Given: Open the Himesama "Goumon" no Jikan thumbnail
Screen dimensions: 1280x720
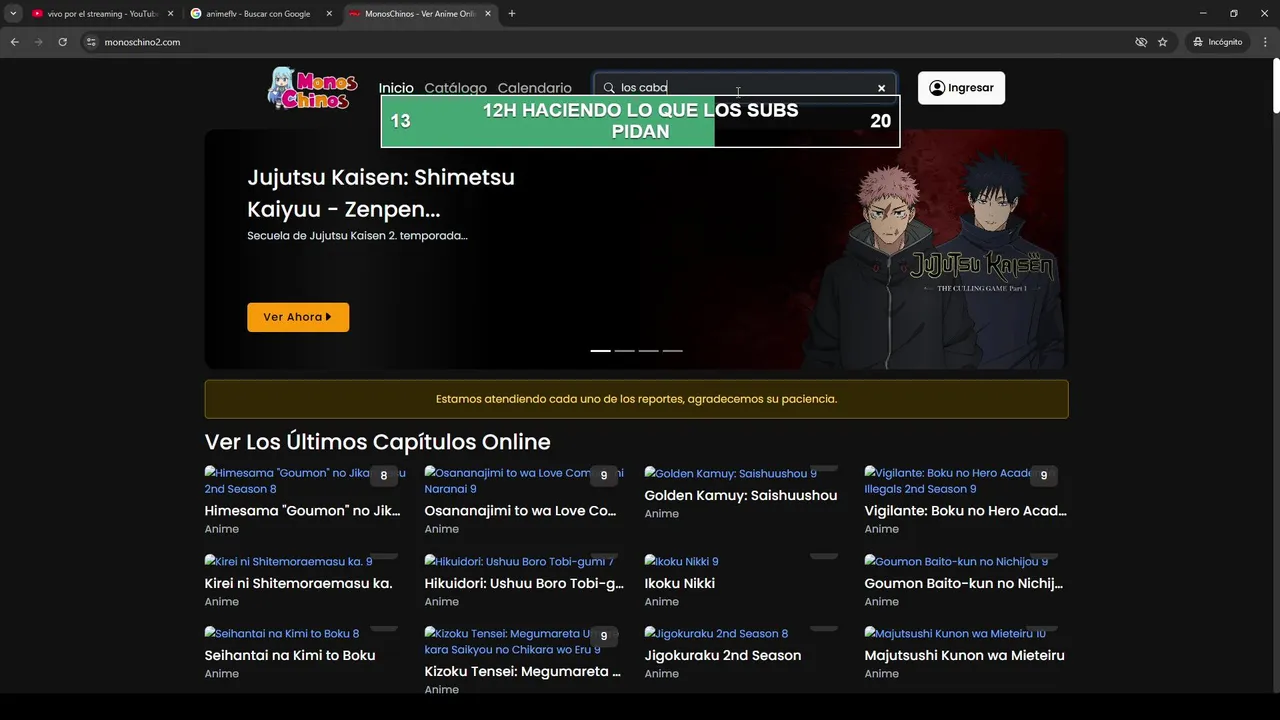Looking at the screenshot, I should coord(305,481).
